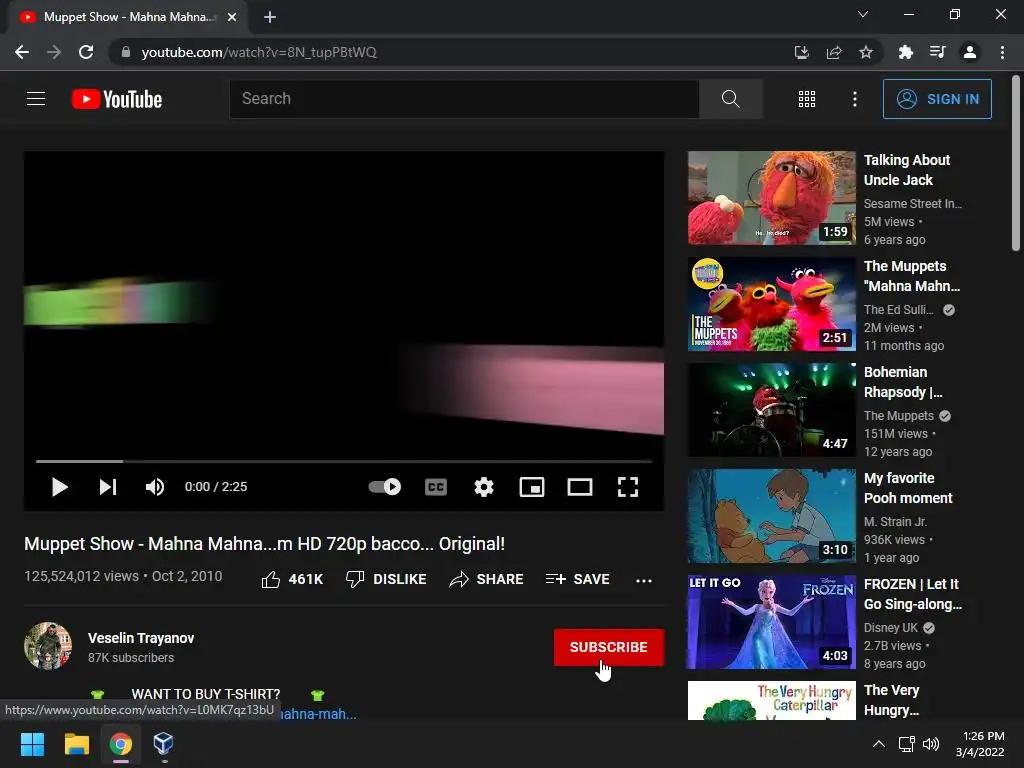Open more actions ellipsis under video
Image resolution: width=1024 pixels, height=768 pixels.
(644, 580)
